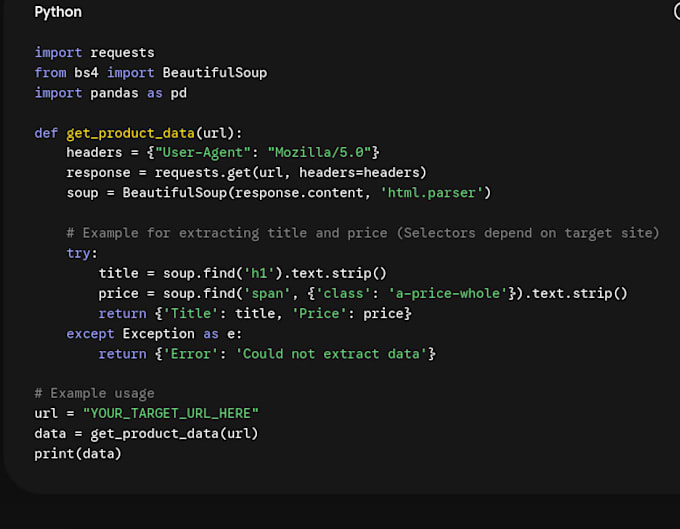Click the 'print(data)' line
Image resolution: width=680 pixels, height=529 pixels.
(x=78, y=454)
